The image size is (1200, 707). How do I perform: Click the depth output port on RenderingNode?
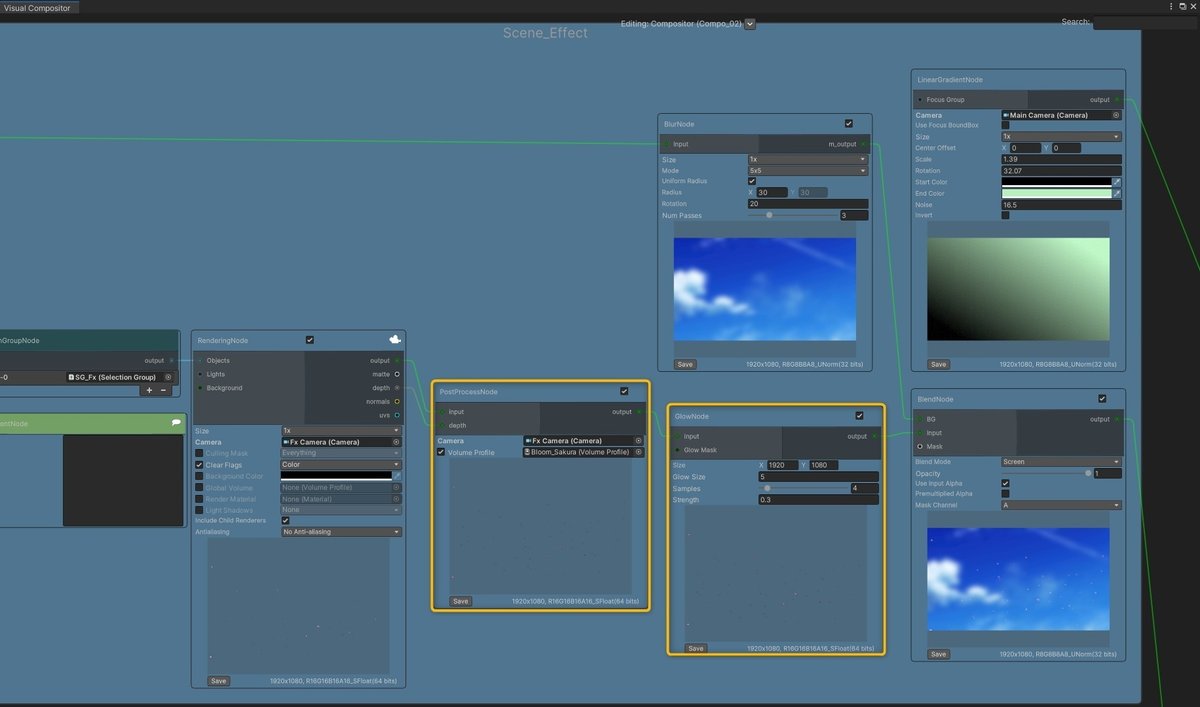tap(397, 388)
